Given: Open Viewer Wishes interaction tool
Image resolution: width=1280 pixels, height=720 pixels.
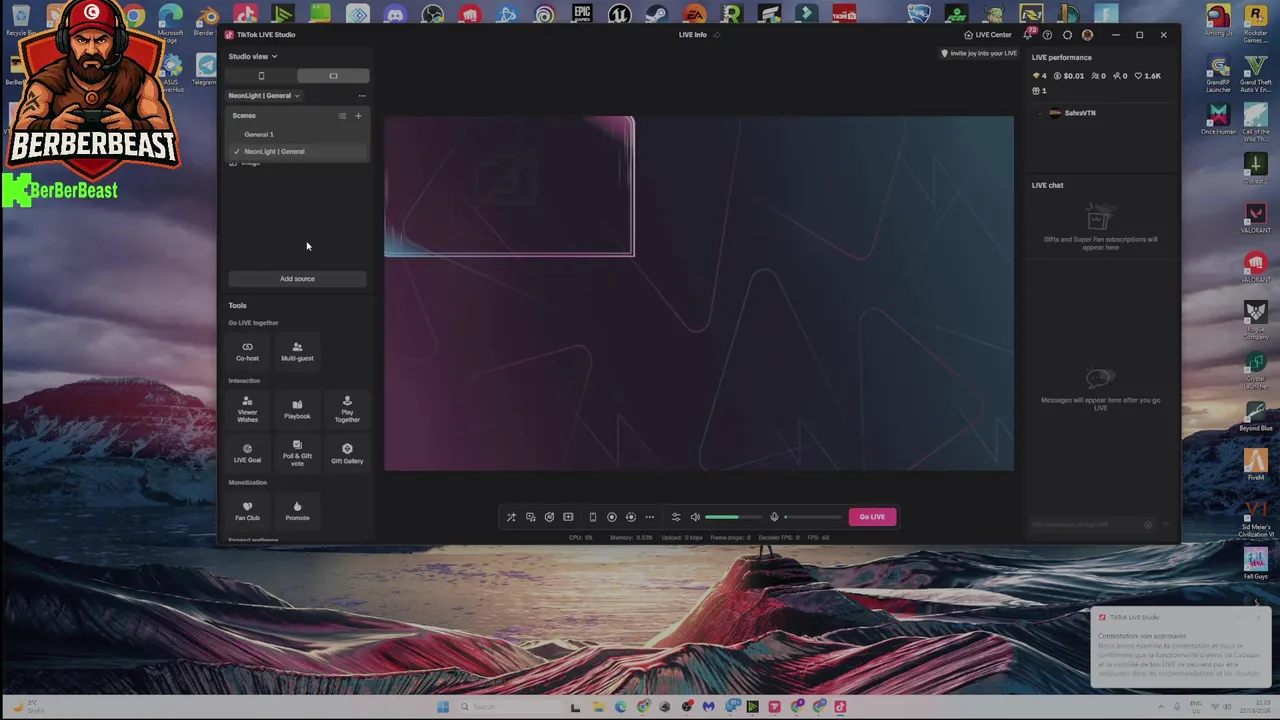Looking at the screenshot, I should coord(247,409).
